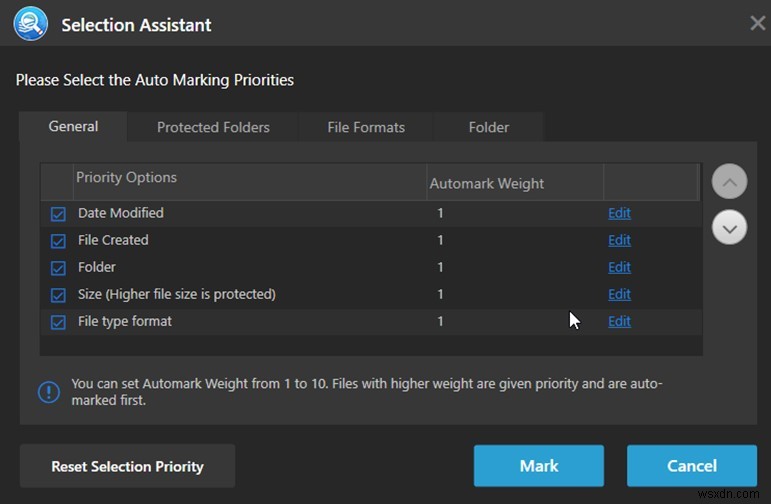Open the File Formats tab
Screen dimensions: 771x504
click(366, 127)
